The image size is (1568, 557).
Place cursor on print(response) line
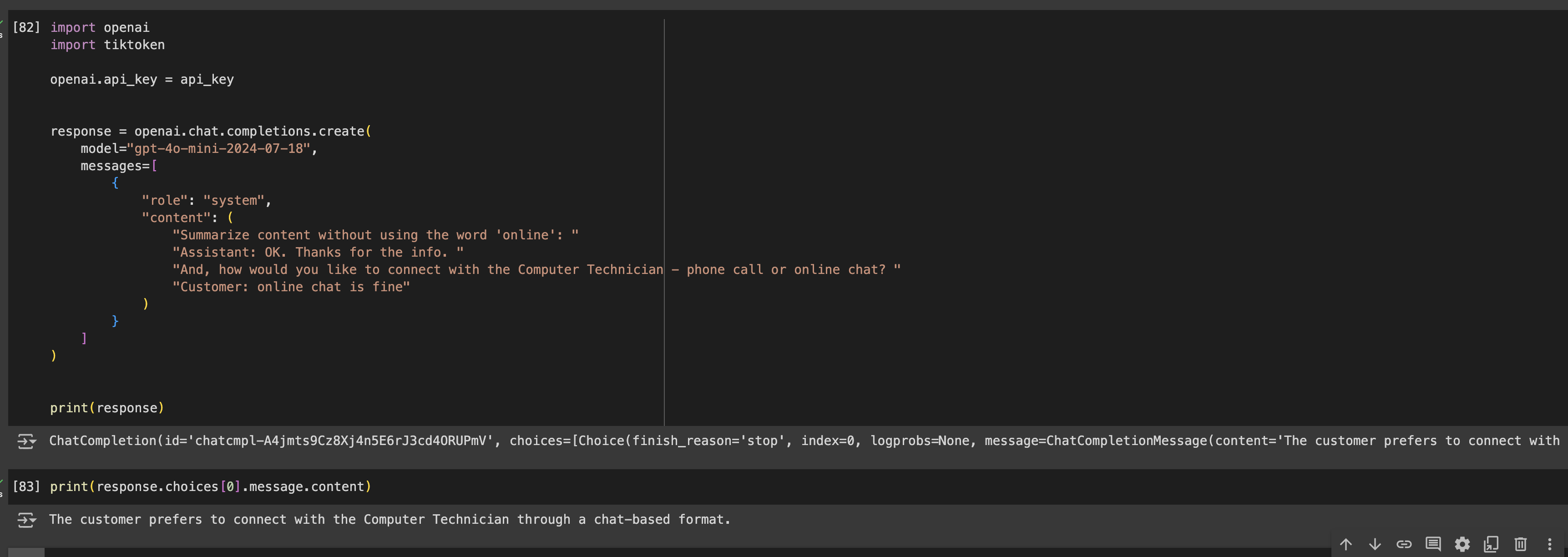click(106, 408)
